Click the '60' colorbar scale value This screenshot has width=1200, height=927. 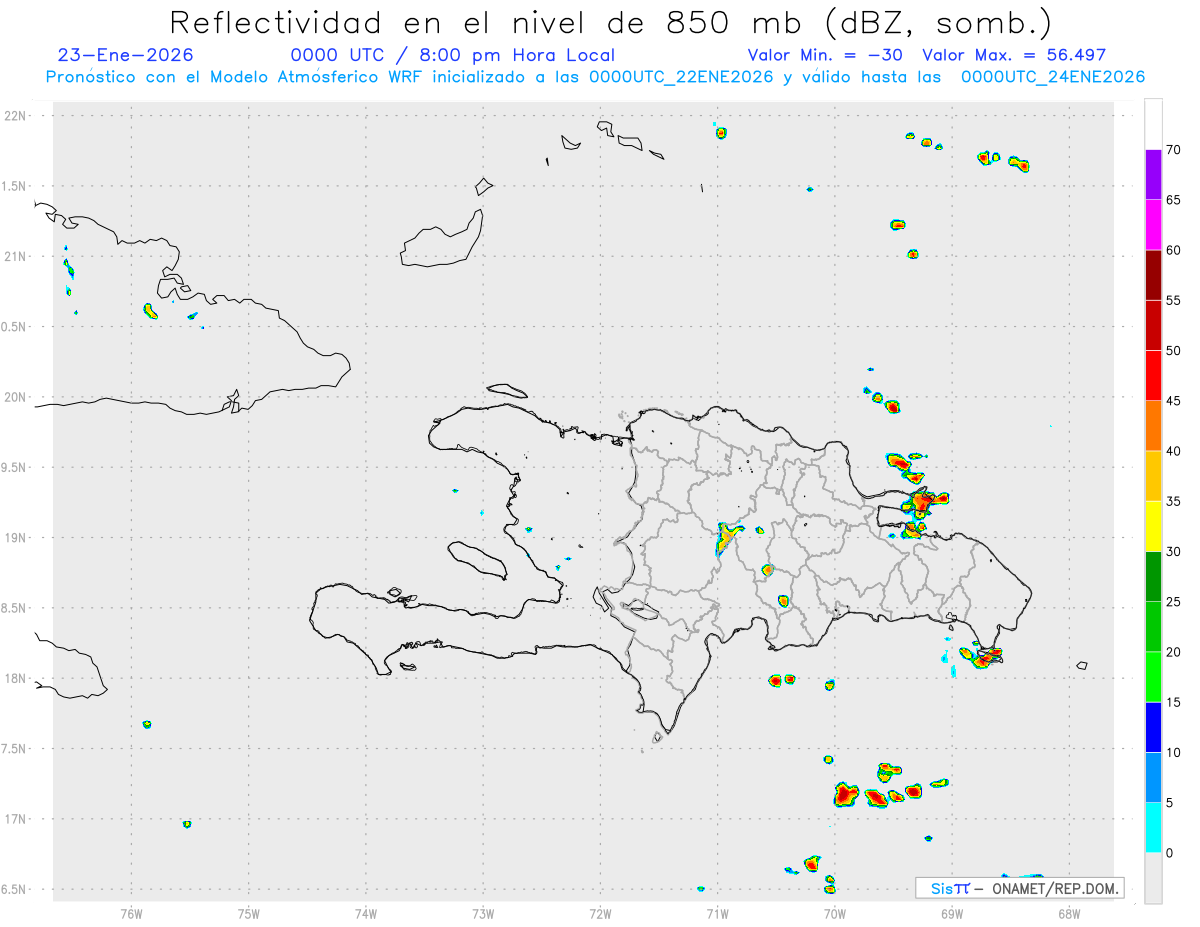pos(1173,250)
